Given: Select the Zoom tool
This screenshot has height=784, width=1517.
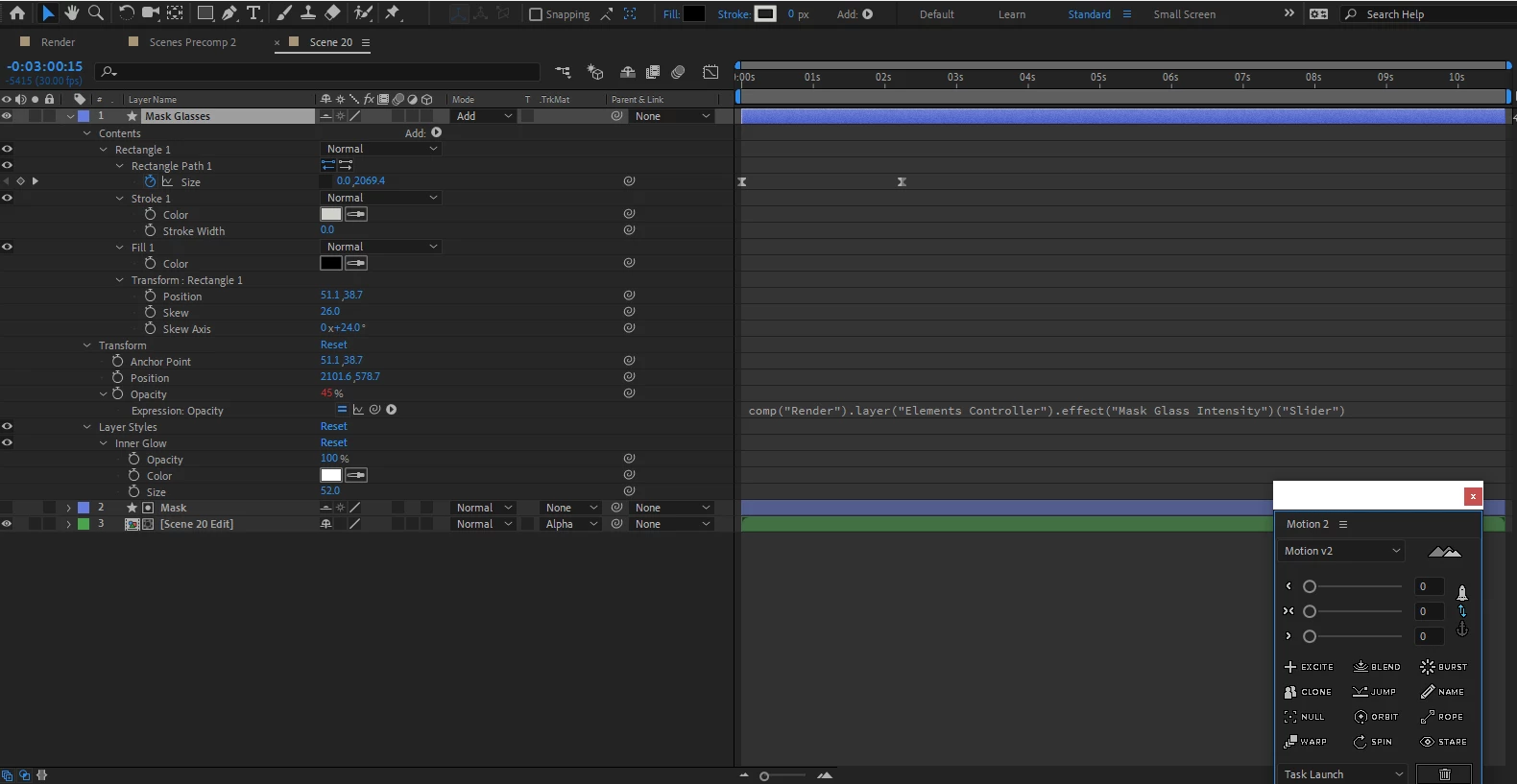Looking at the screenshot, I should [96, 12].
